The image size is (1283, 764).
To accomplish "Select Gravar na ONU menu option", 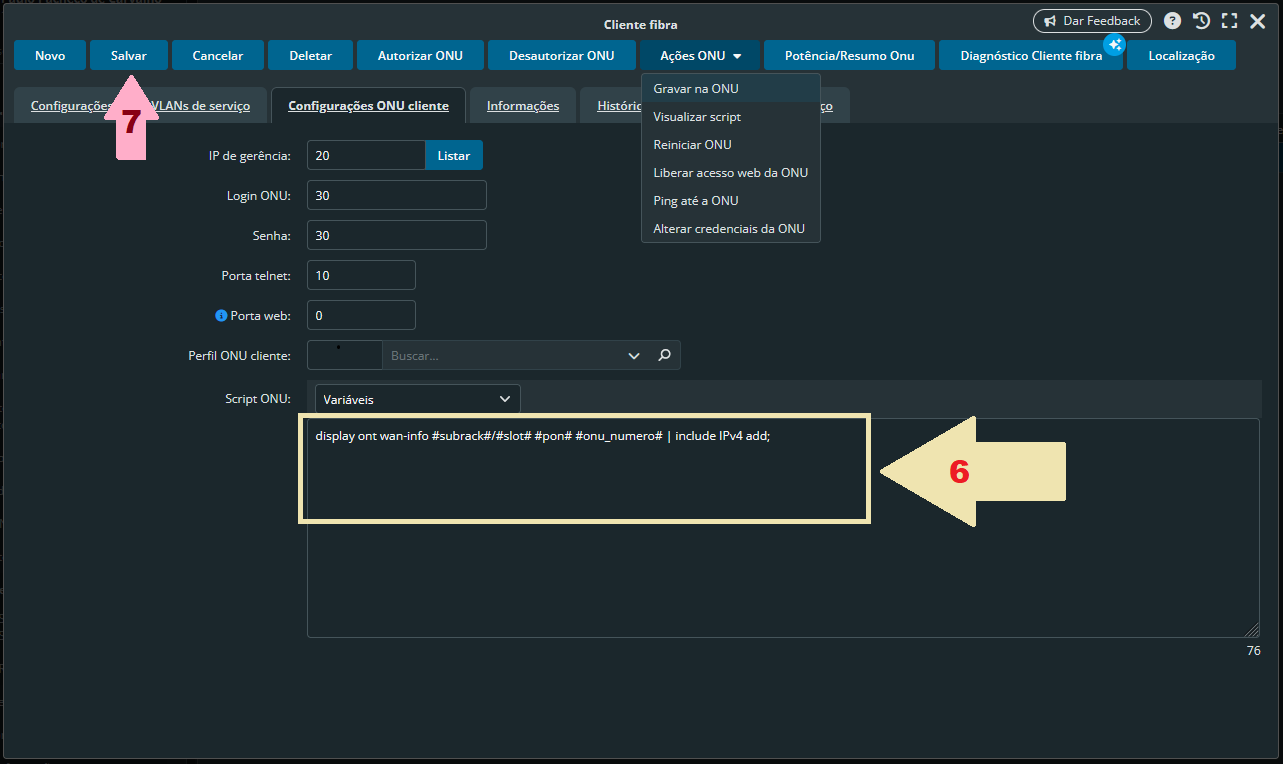I will pos(696,89).
